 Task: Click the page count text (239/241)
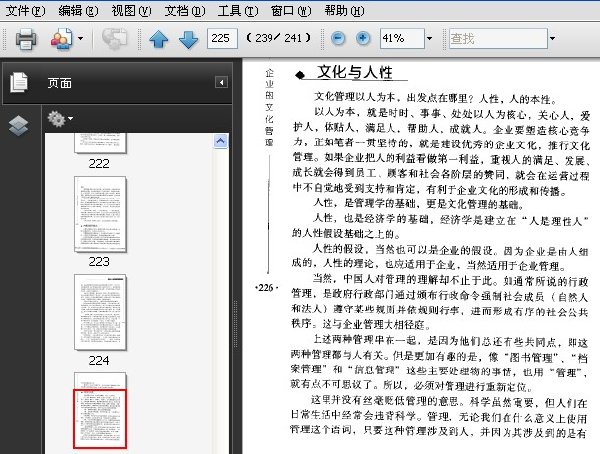pos(278,38)
